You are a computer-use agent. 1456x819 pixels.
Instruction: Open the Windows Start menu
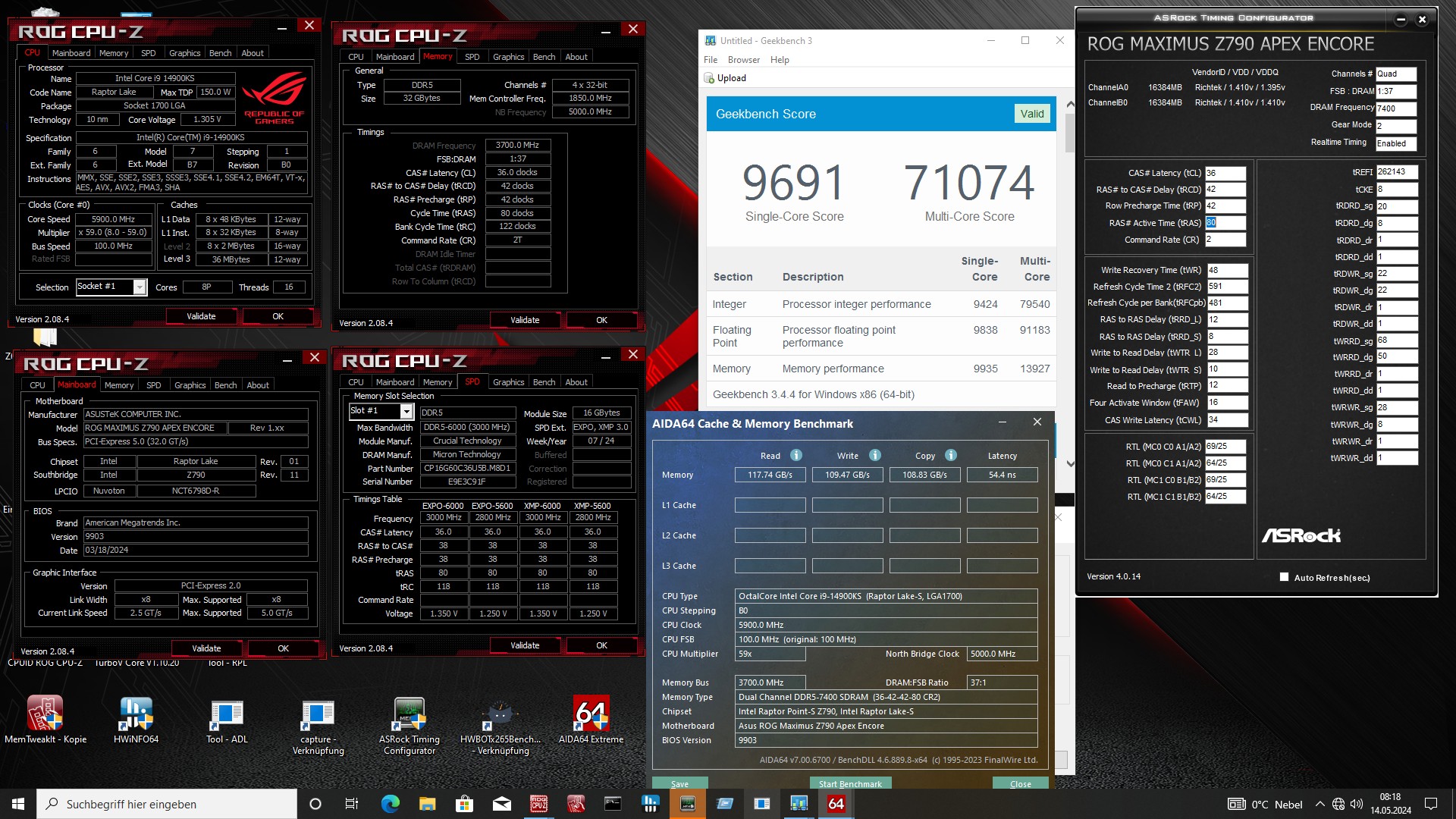tap(18, 804)
